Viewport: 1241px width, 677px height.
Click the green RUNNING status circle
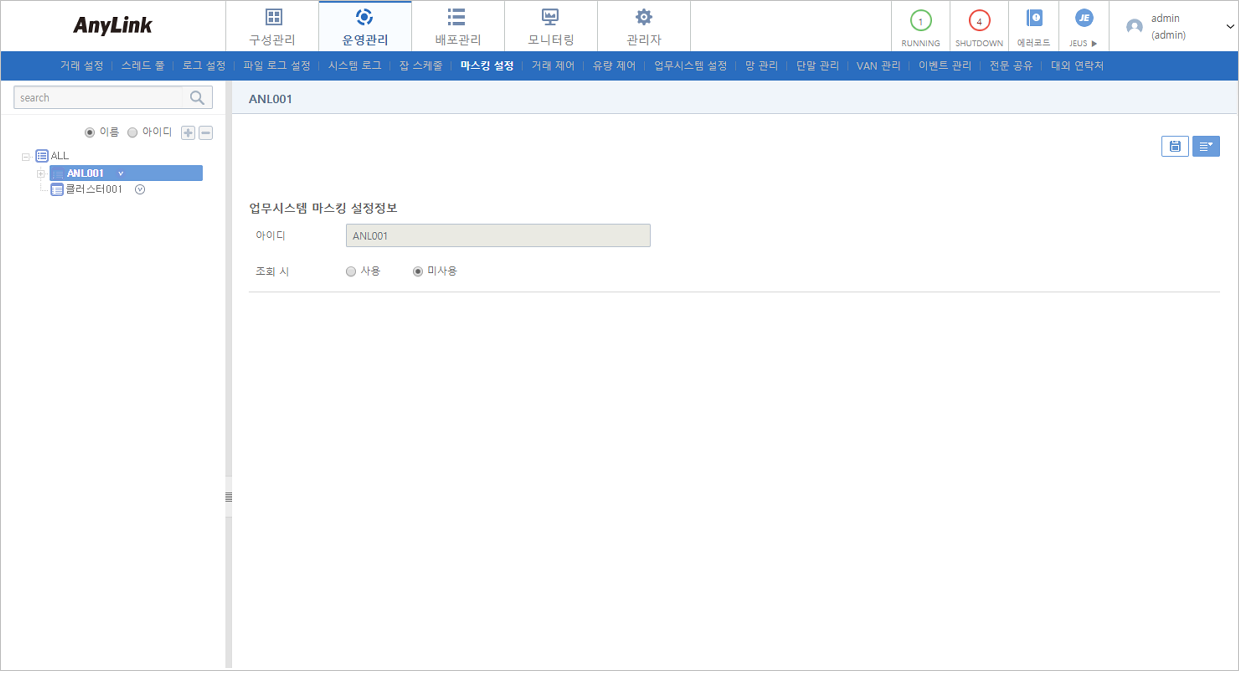tap(920, 21)
